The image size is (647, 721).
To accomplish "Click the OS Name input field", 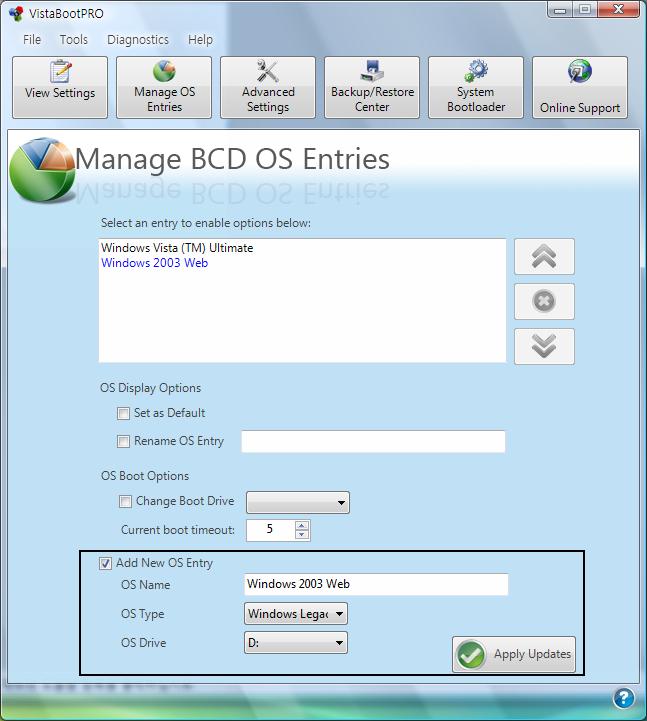I will click(x=376, y=584).
